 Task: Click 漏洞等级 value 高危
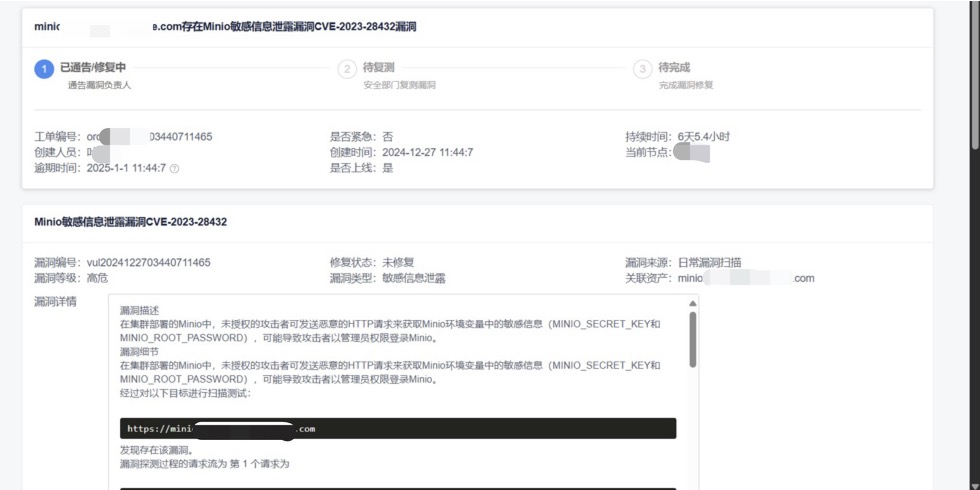pyautogui.click(x=97, y=279)
